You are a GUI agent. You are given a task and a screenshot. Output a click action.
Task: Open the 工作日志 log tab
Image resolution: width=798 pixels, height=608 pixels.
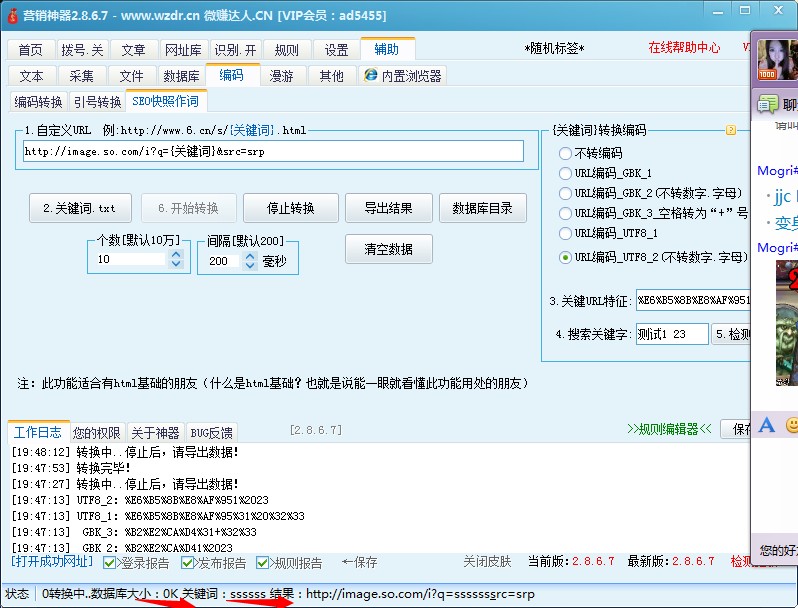[x=38, y=432]
